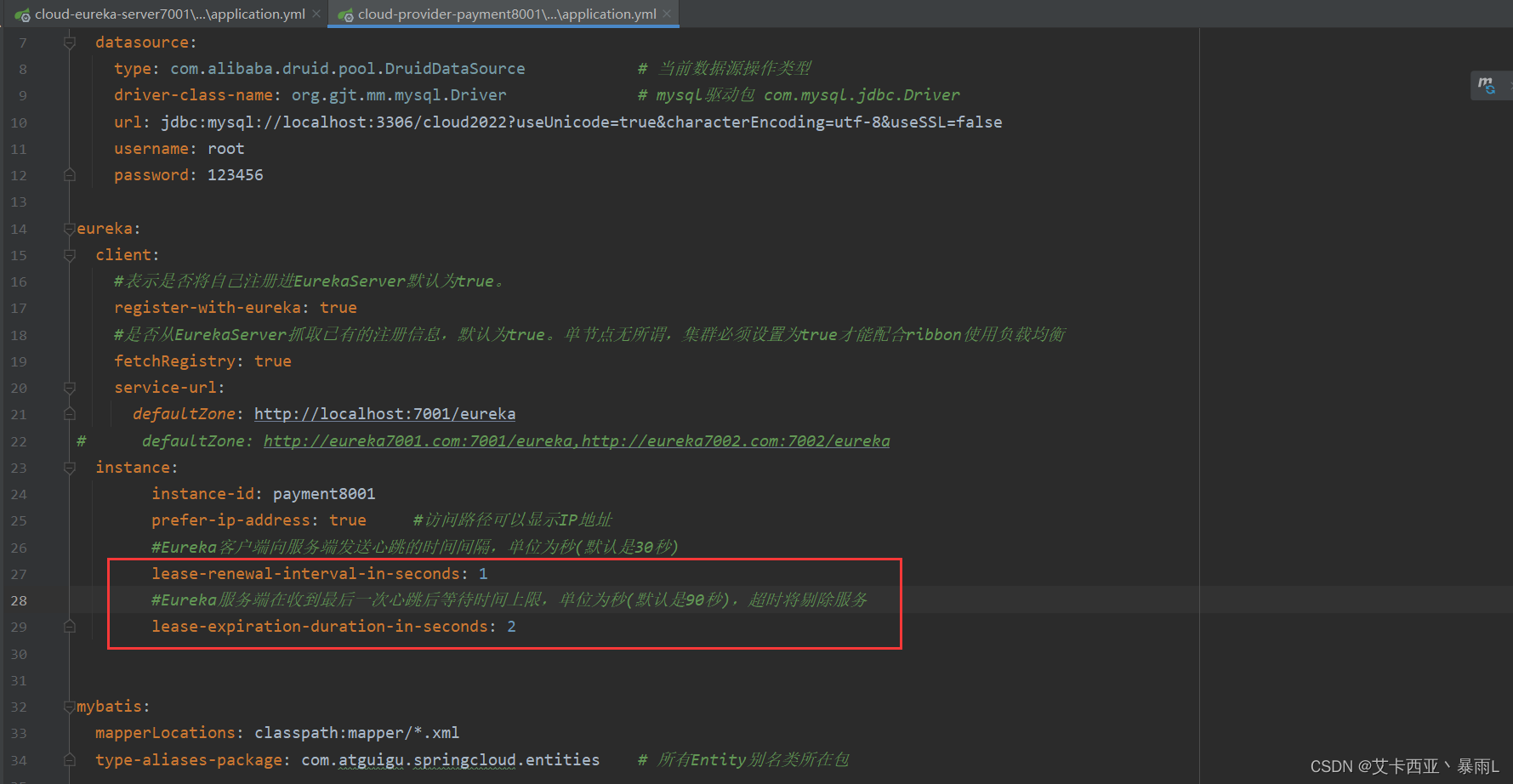Image resolution: width=1513 pixels, height=784 pixels.
Task: Click 'type-aliases-package' key
Action: click(189, 759)
